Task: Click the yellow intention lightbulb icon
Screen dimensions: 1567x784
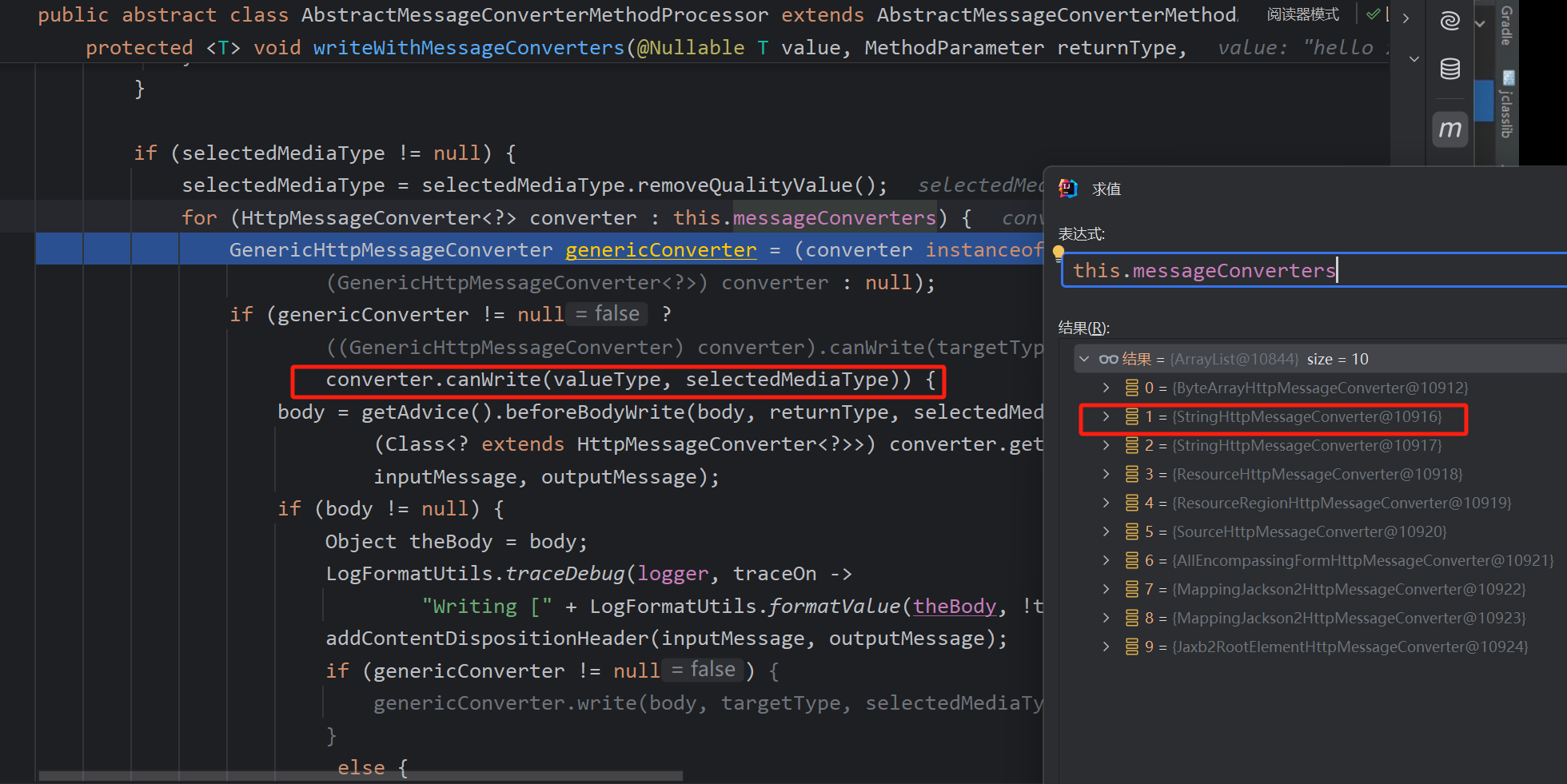Action: pyautogui.click(x=1059, y=253)
